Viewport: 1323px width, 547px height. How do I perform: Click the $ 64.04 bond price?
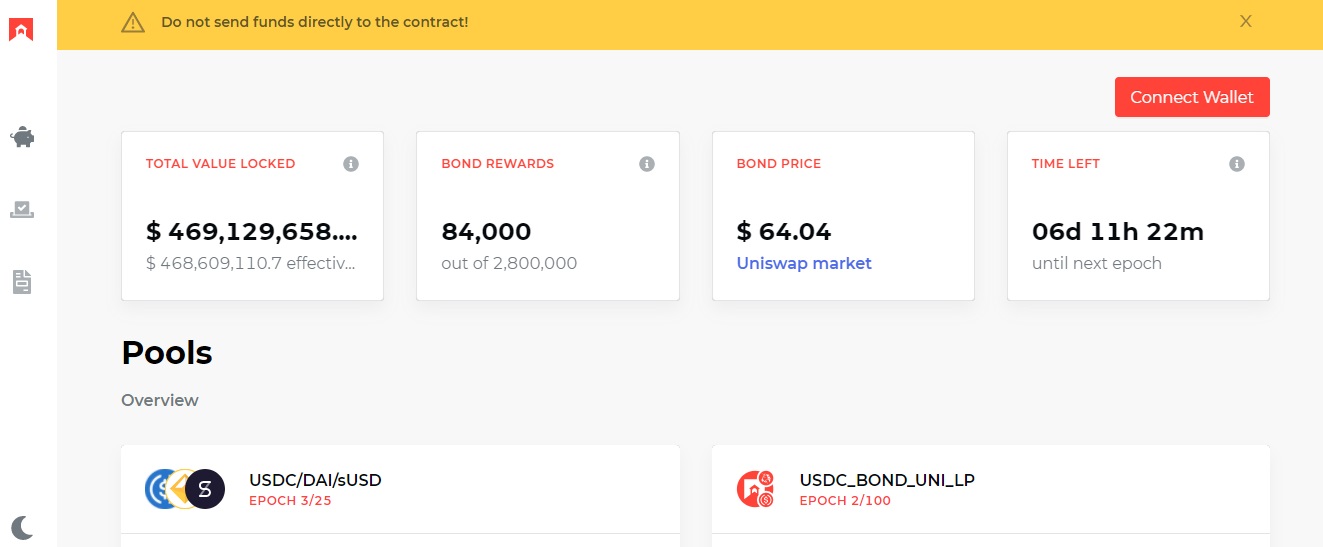tap(784, 232)
